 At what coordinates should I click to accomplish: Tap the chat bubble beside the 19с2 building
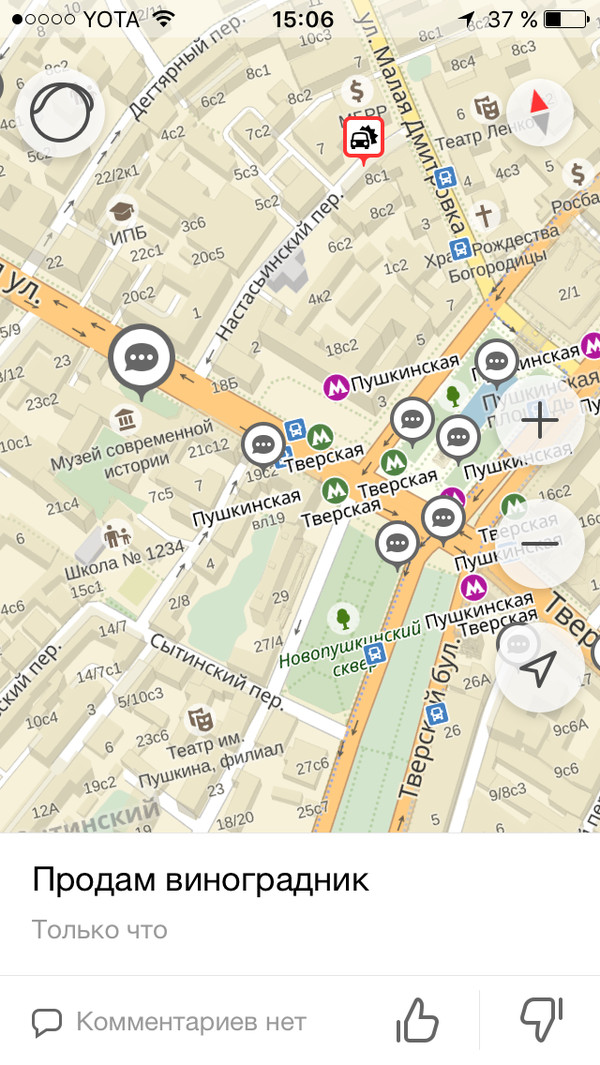point(264,445)
